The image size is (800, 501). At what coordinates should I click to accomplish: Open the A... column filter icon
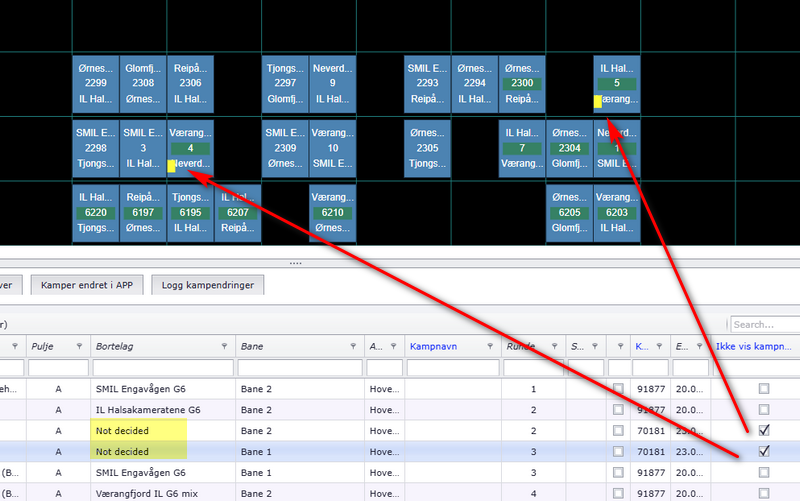click(x=393, y=346)
